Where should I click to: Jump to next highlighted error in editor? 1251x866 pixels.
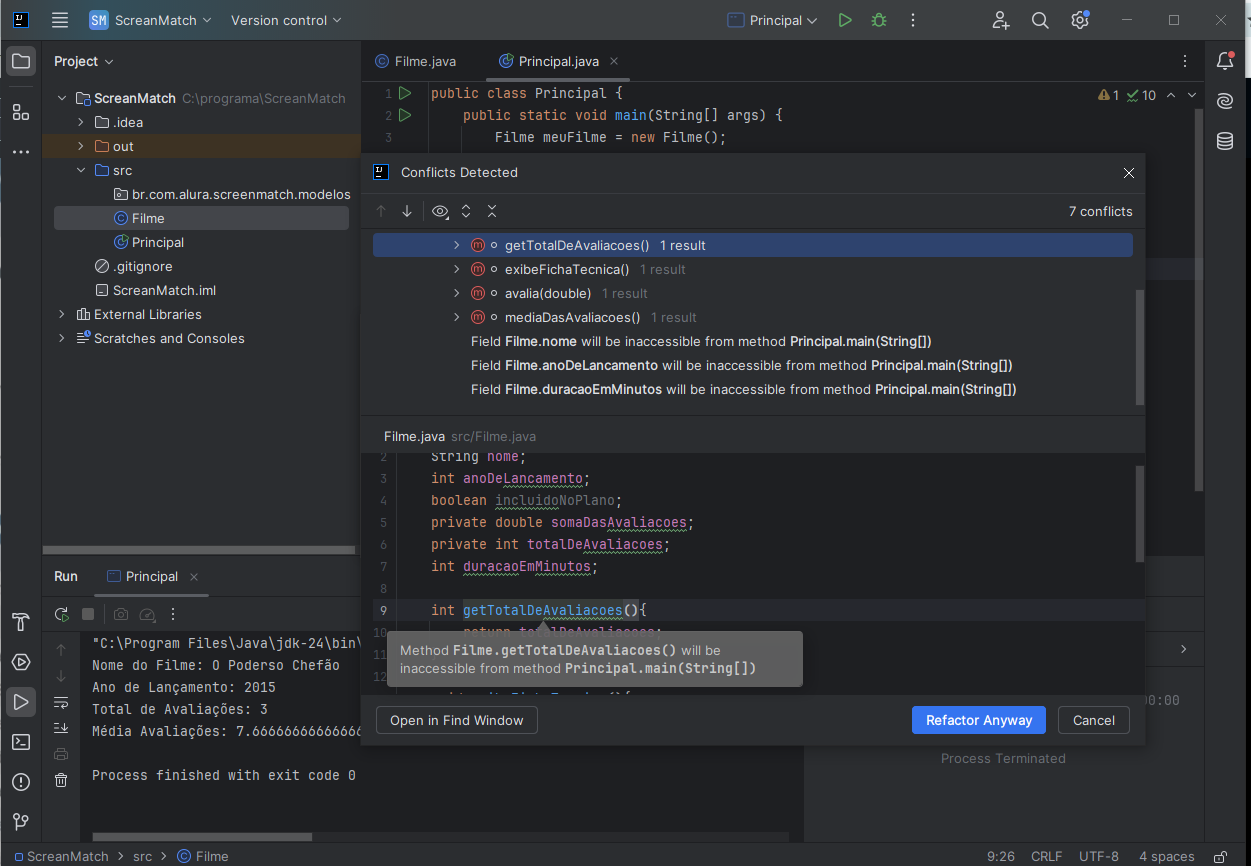coord(1192,95)
